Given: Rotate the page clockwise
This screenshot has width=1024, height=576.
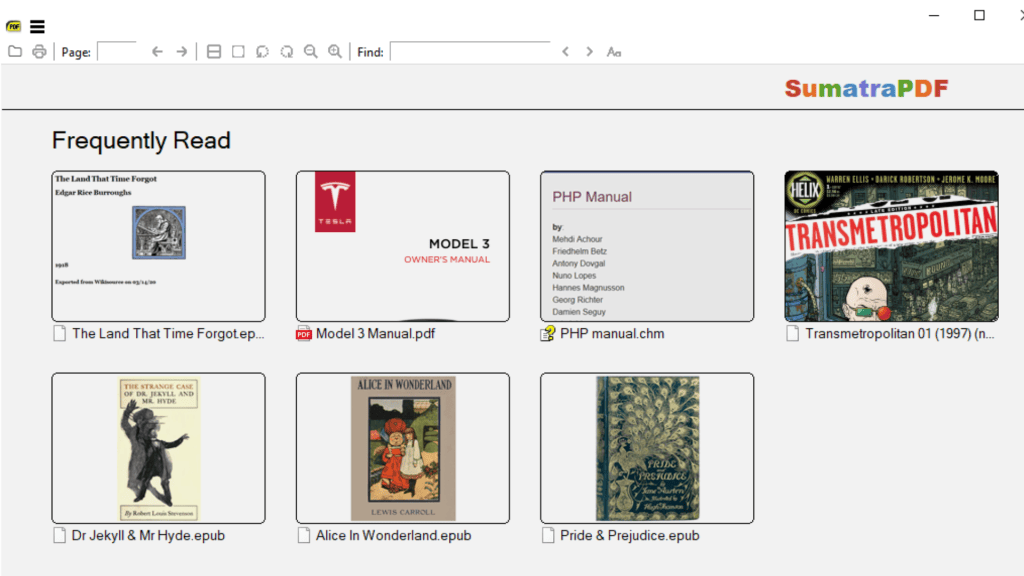Looking at the screenshot, I should [286, 51].
